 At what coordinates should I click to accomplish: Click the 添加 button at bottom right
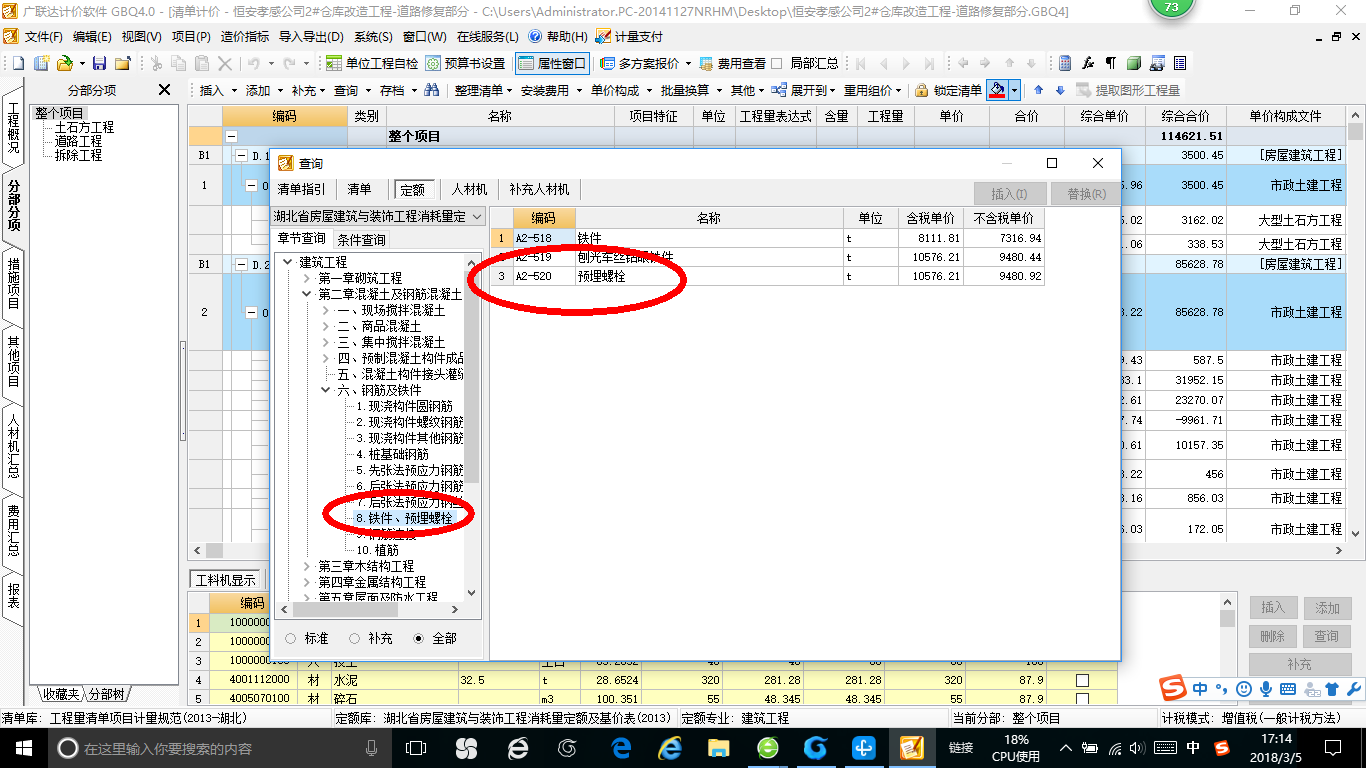(1327, 607)
